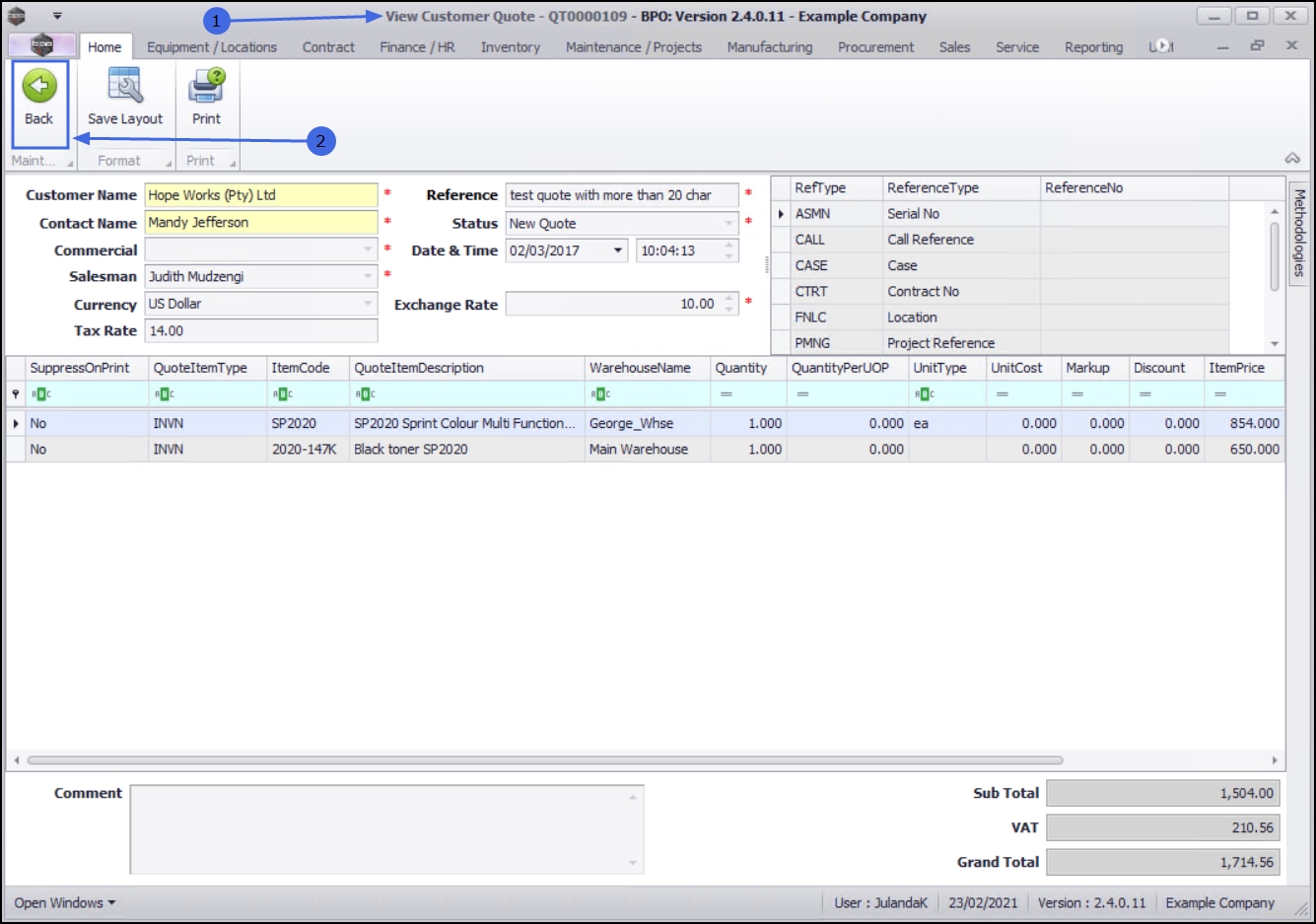Open the Equipment / Locations tab

[212, 46]
